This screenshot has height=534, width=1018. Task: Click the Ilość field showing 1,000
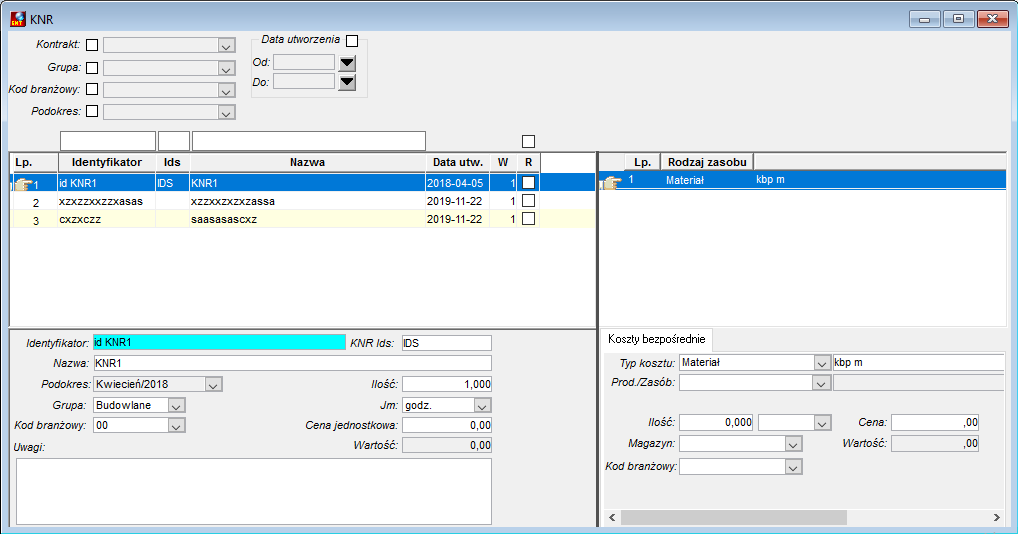click(x=447, y=384)
